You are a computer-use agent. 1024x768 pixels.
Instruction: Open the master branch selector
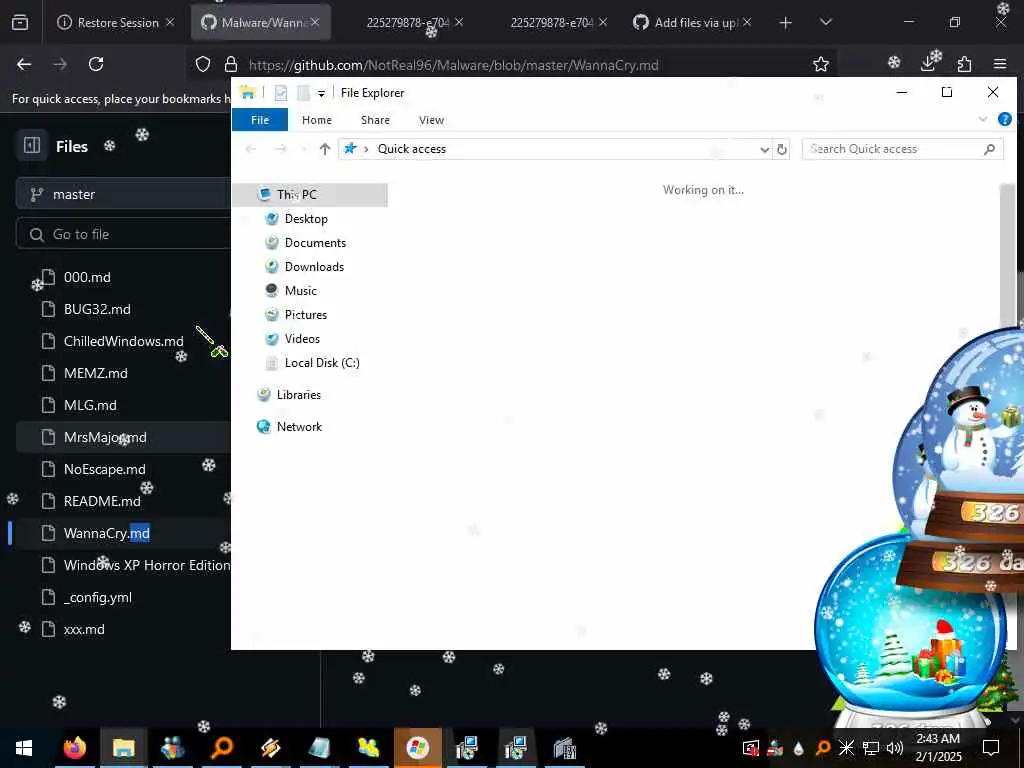pyautogui.click(x=124, y=194)
